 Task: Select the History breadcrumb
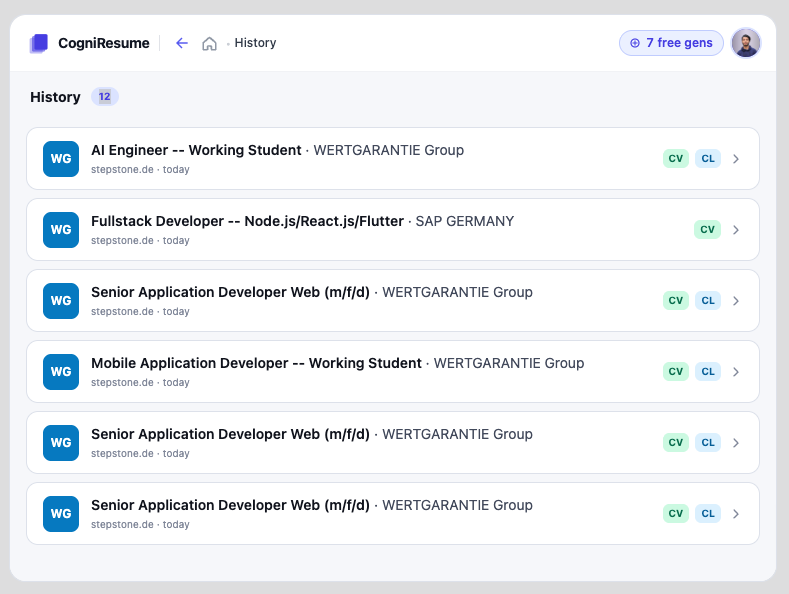[255, 43]
